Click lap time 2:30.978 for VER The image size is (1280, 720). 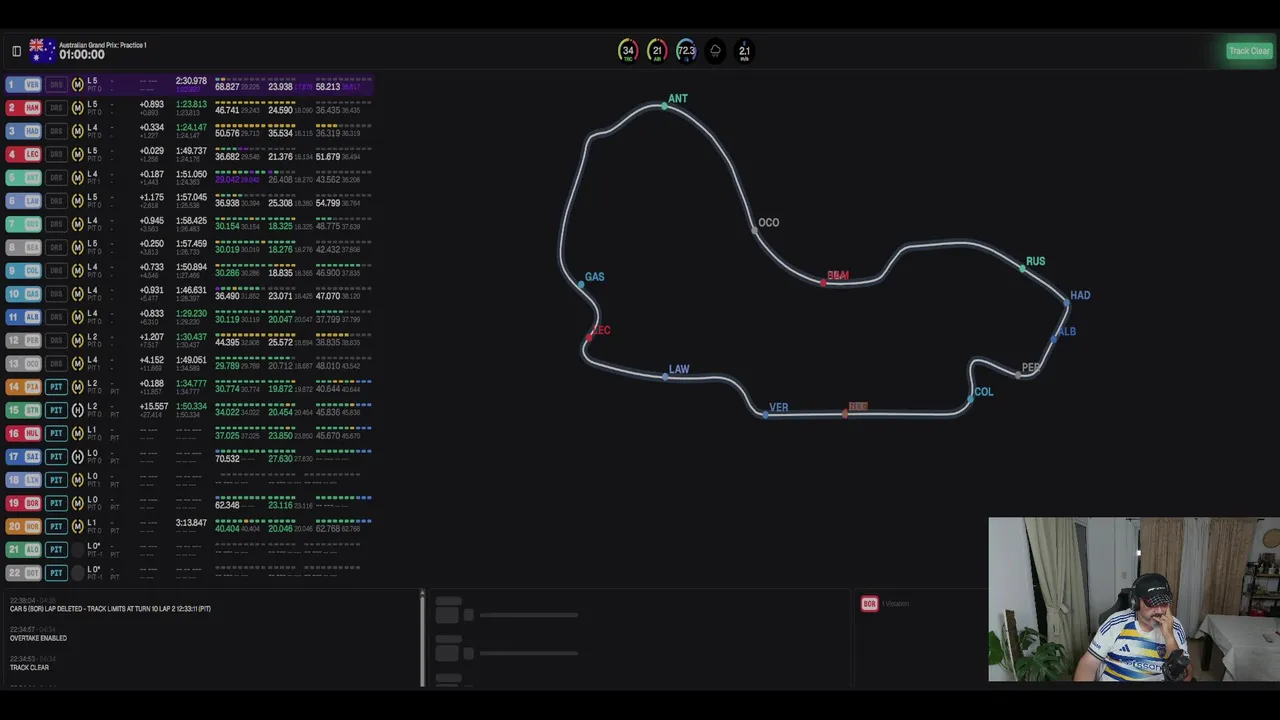(x=191, y=81)
